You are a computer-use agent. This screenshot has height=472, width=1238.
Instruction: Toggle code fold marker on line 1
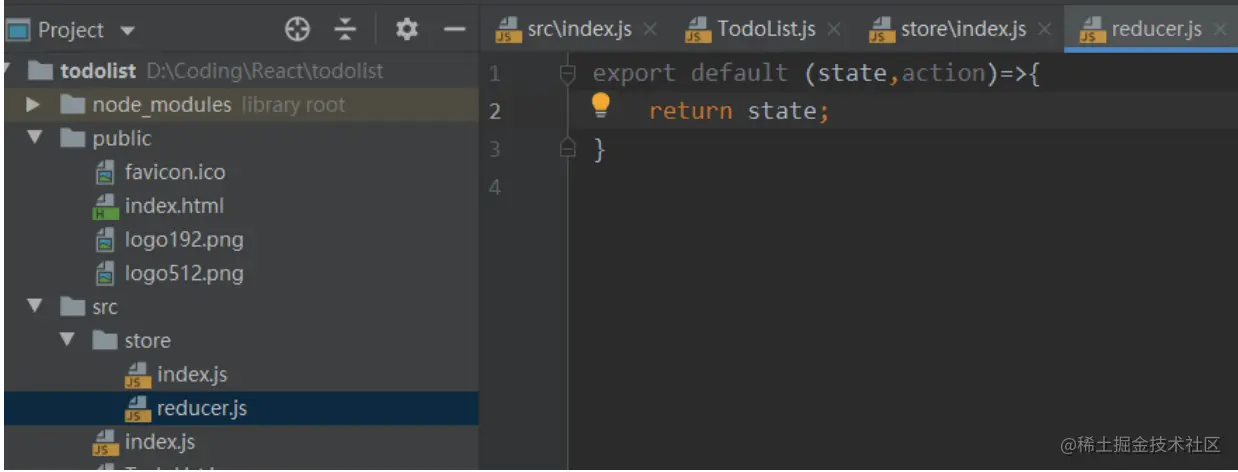pyautogui.click(x=568, y=73)
